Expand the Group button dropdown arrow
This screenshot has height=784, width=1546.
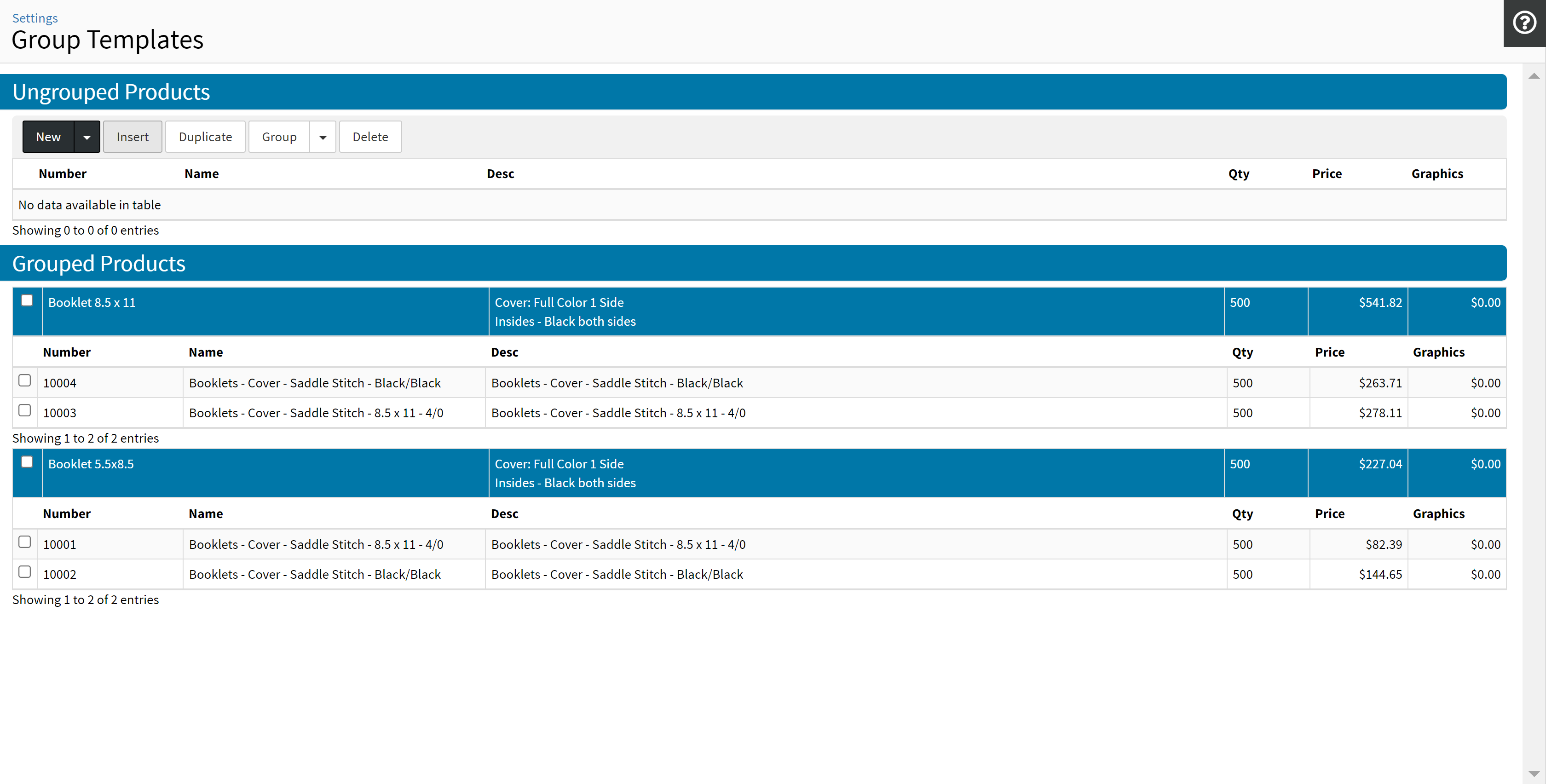tap(322, 137)
